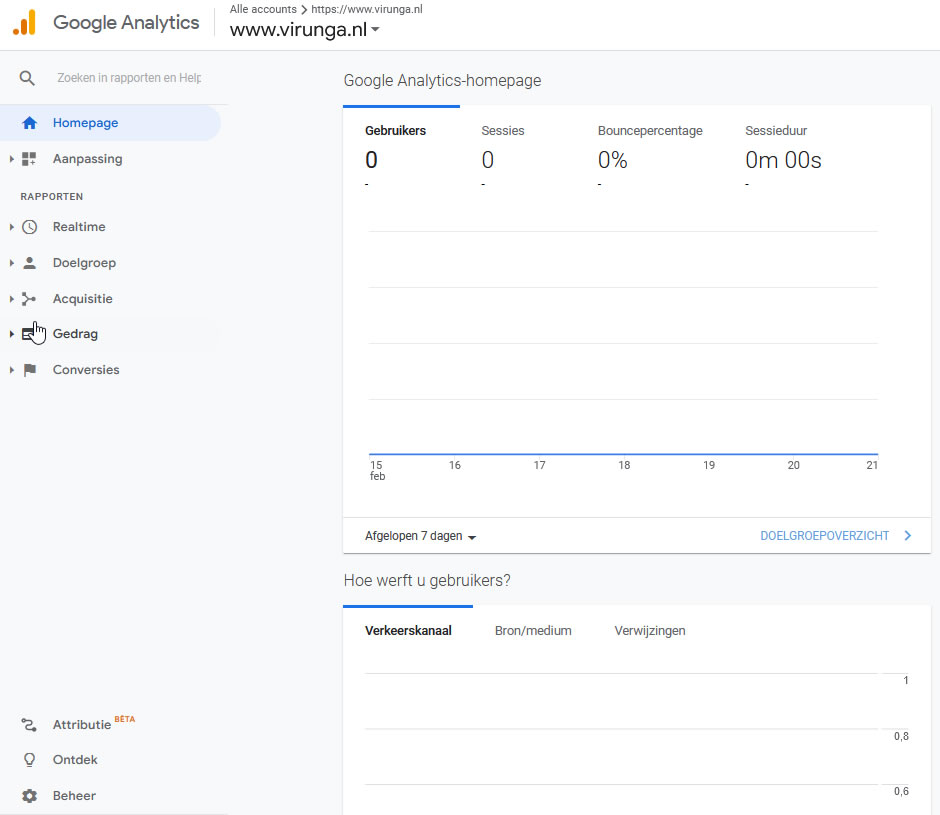Click the search magnifier icon
This screenshot has height=815, width=940.
tap(27, 78)
